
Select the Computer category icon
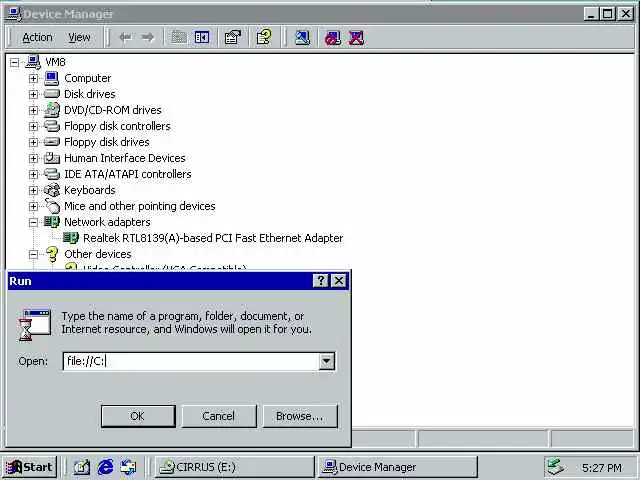click(51, 78)
